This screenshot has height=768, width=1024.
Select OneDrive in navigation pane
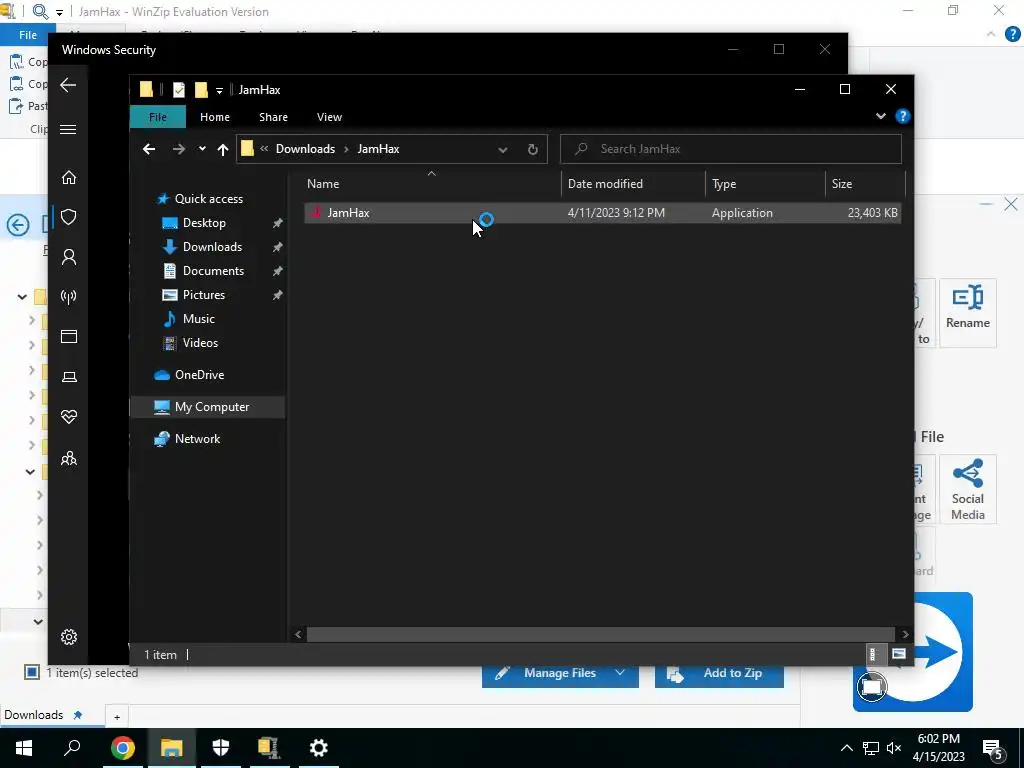coord(199,375)
